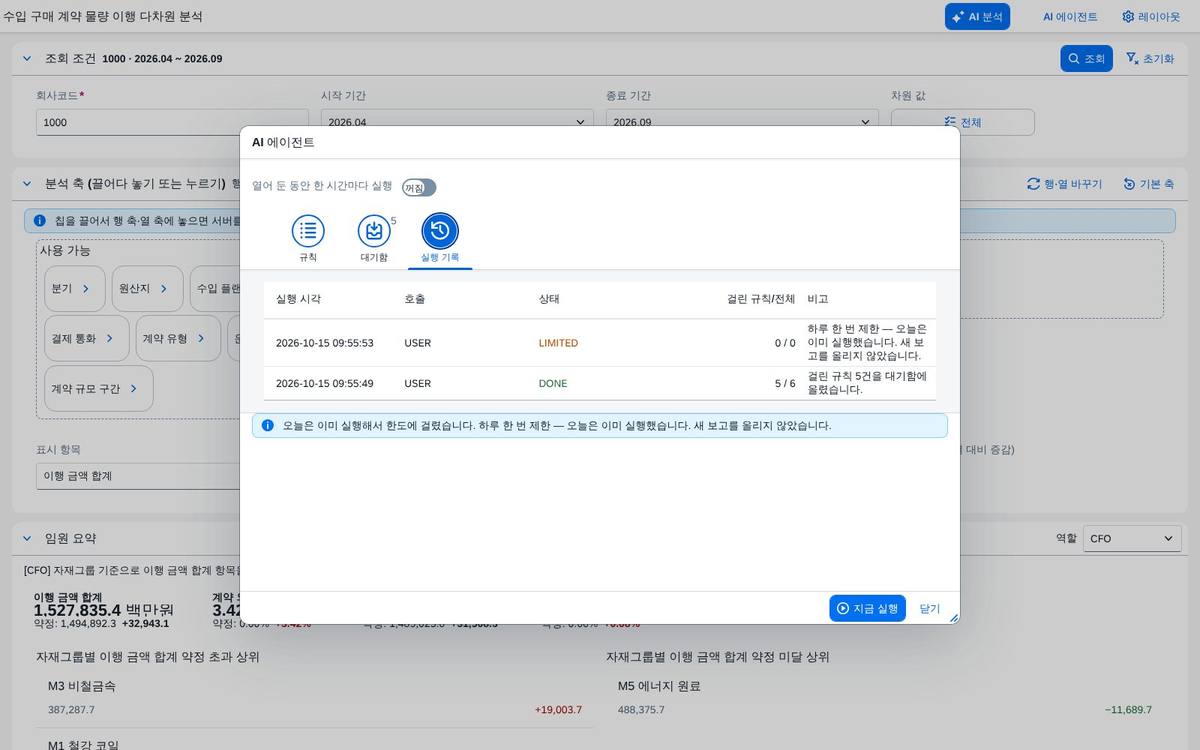Click the 지금 실행 button
1200x750 pixels.
[x=867, y=608]
